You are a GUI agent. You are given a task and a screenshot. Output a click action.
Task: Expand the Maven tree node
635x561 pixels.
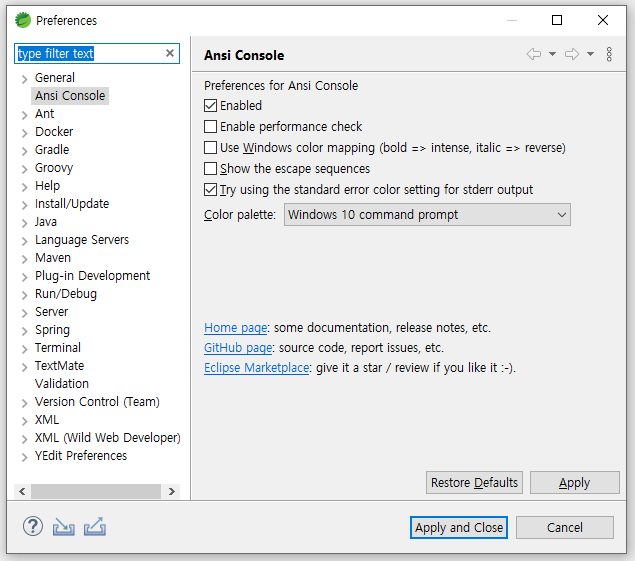pos(25,259)
